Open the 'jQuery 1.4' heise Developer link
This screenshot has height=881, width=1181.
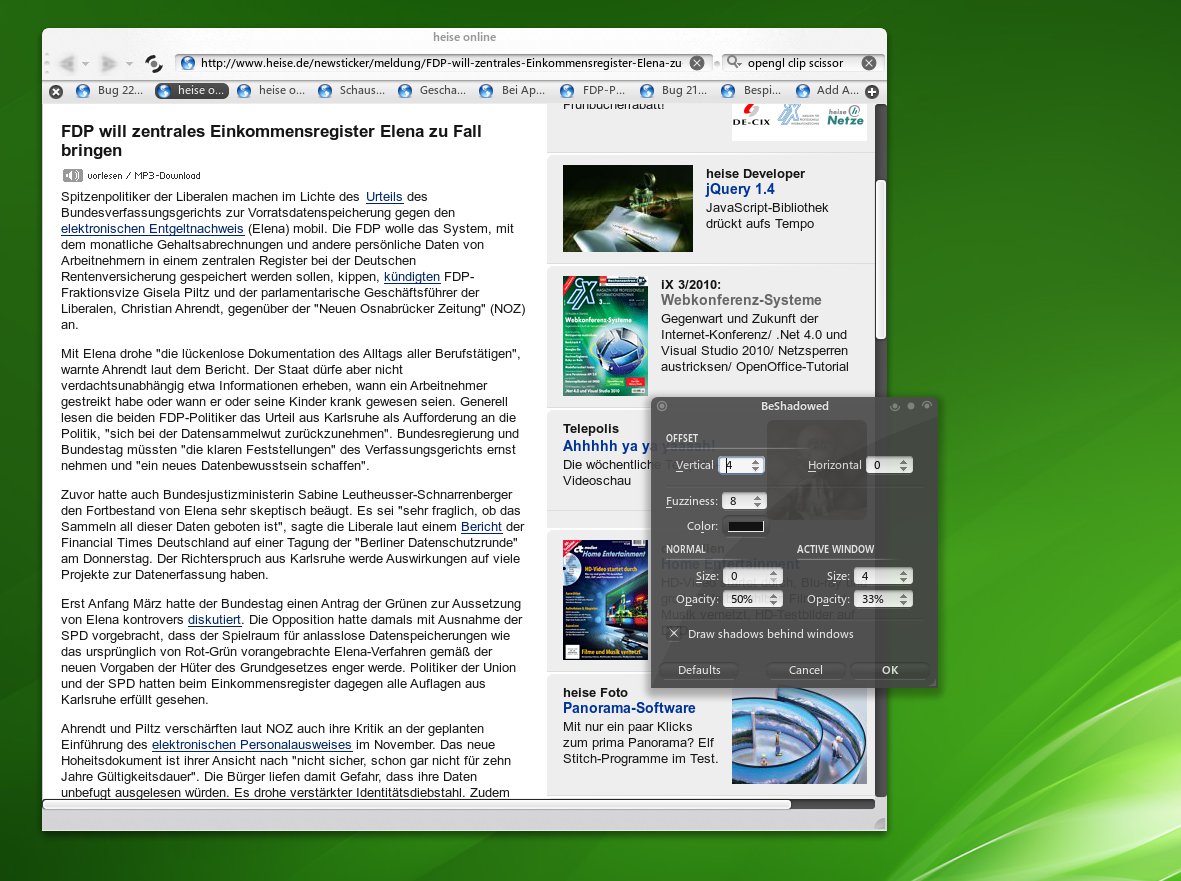[x=740, y=190]
